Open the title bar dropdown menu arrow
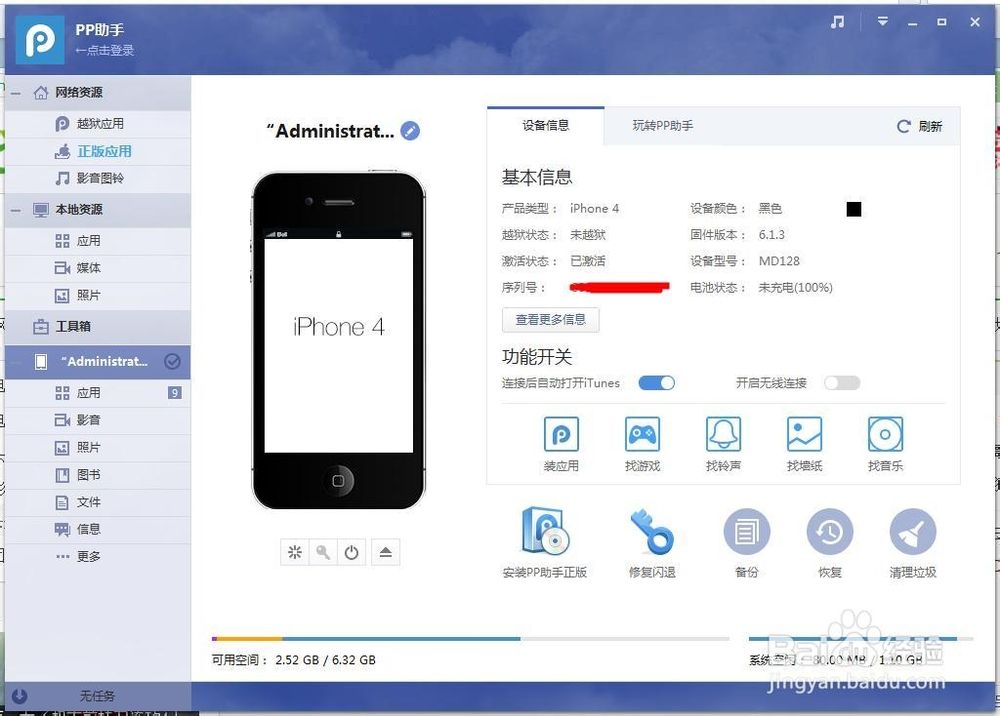Screen dimensions: 1000x716 point(883,22)
